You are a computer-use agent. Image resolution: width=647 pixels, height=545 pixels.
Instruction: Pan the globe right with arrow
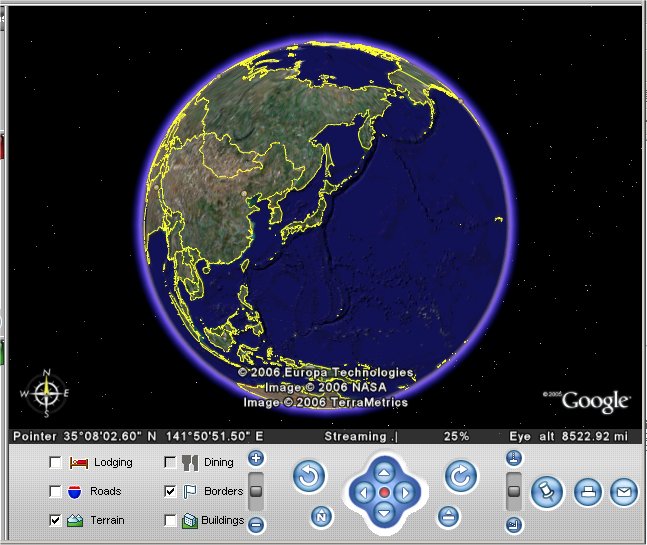(x=404, y=493)
